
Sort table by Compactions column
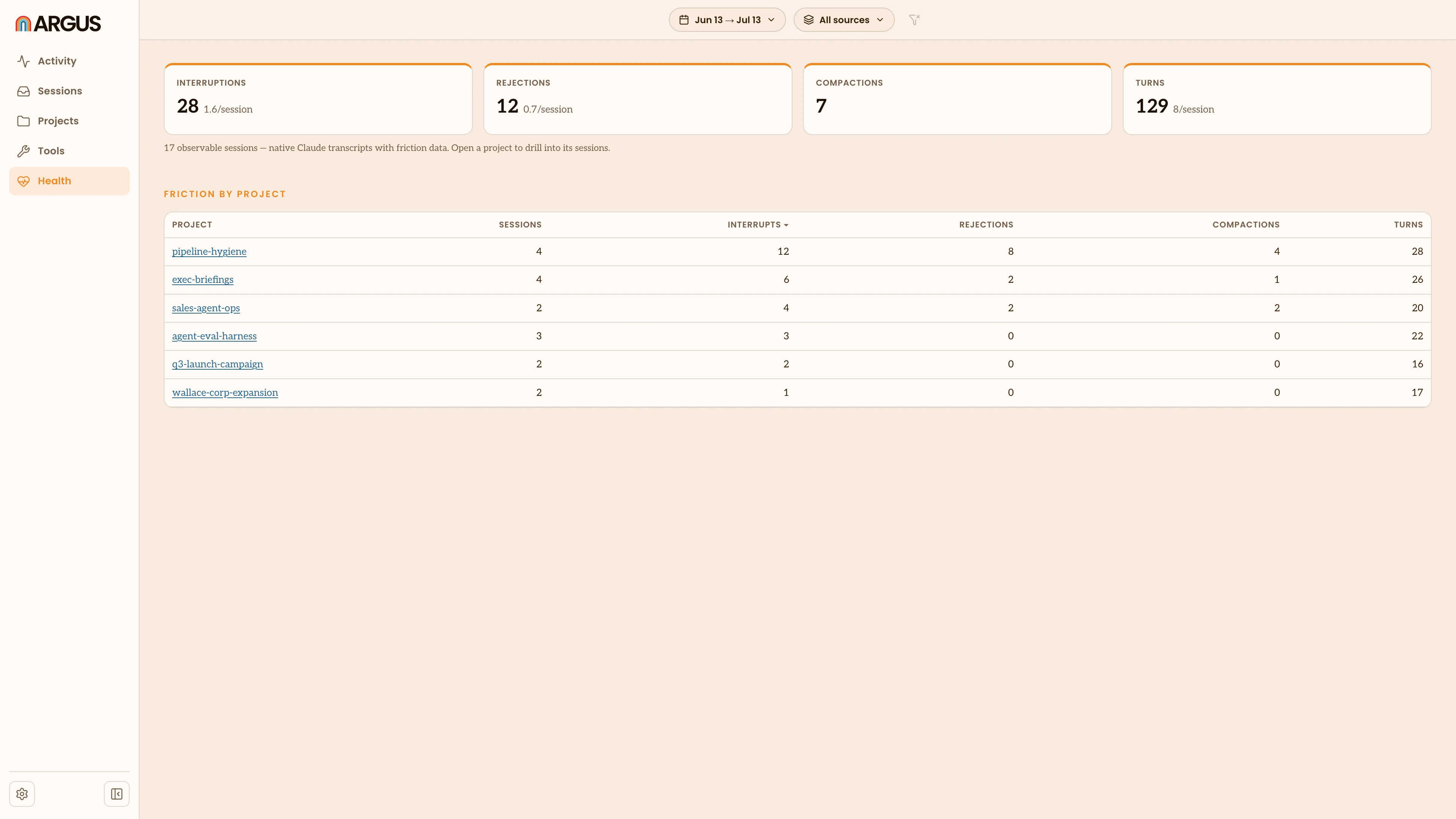pyautogui.click(x=1246, y=225)
